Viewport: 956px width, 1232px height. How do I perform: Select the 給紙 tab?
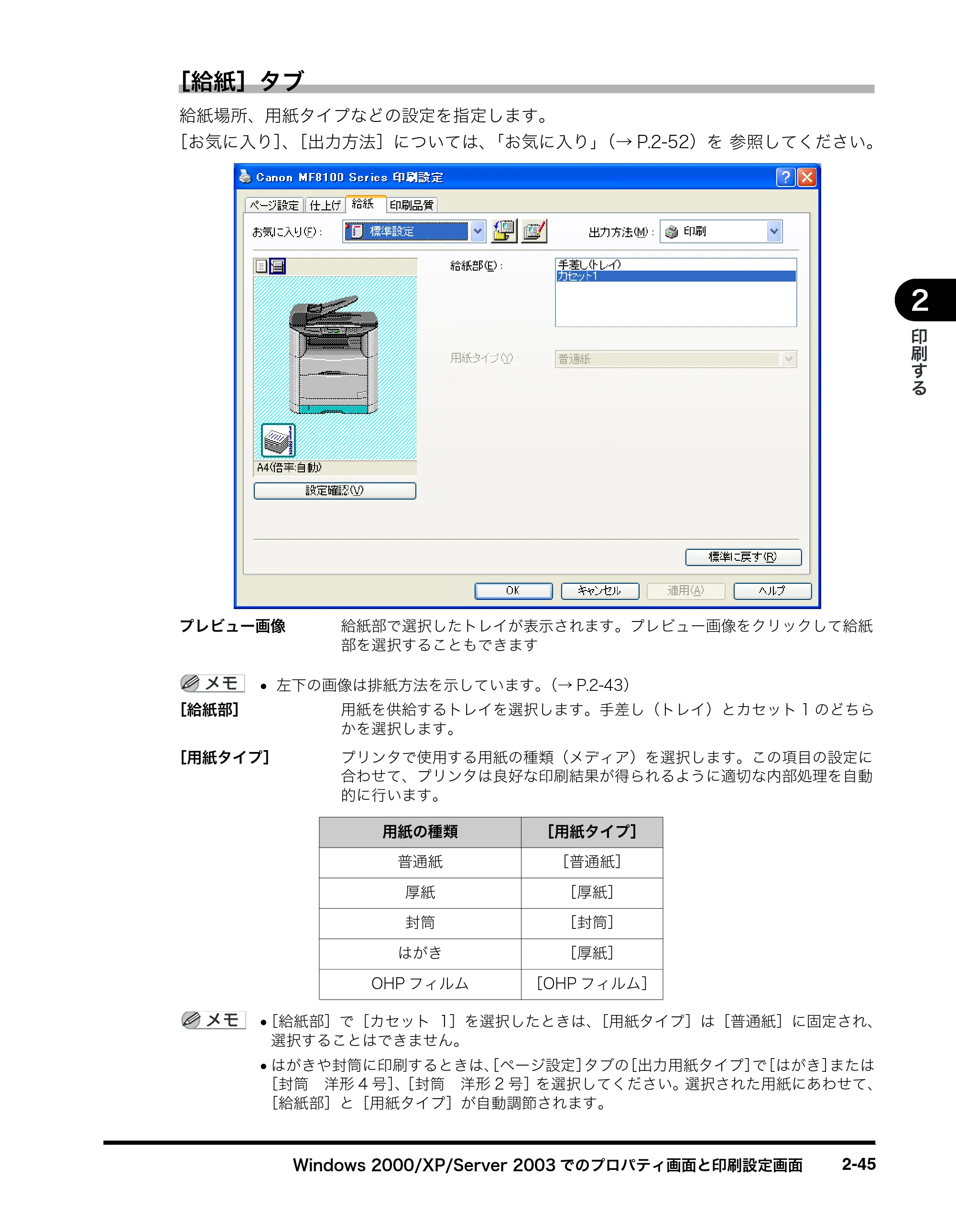click(x=365, y=204)
